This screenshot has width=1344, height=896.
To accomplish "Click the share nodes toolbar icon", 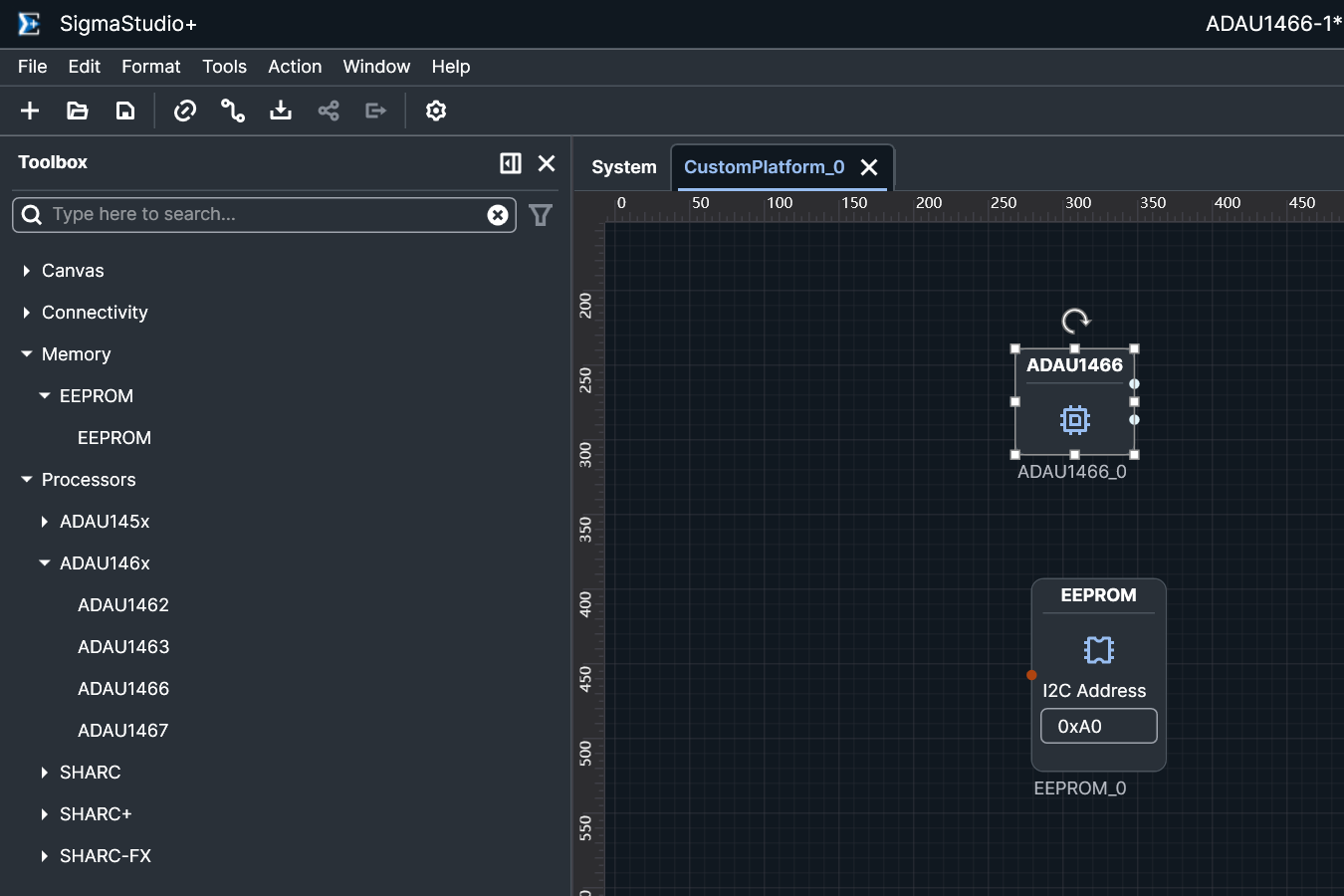I will [329, 111].
